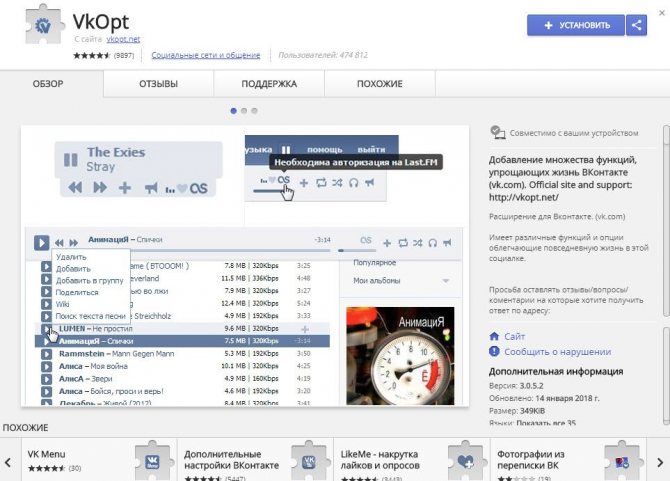670x481 pixels.
Task: Click headphones icon under Last.FM tooltip
Action: tap(353, 183)
